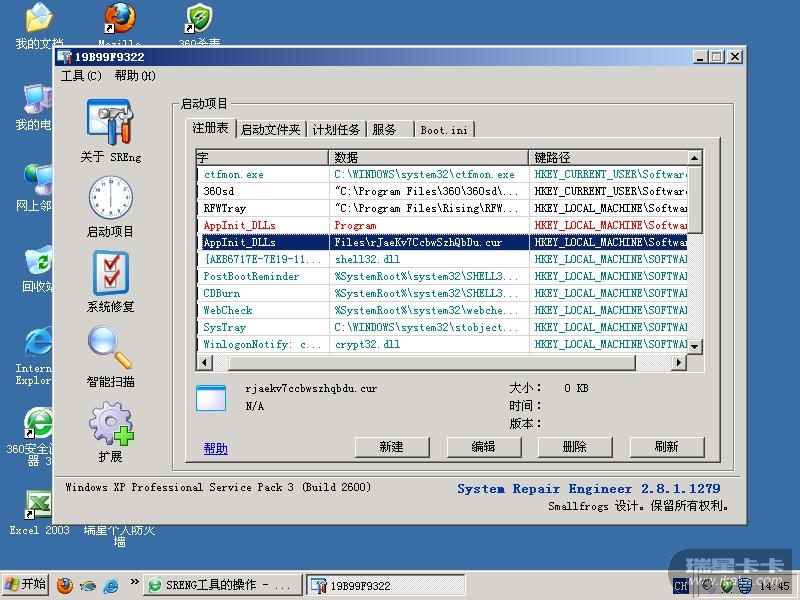This screenshot has width=800, height=600.
Task: Open the 360杀毒 desktop shortcut
Action: tap(199, 18)
